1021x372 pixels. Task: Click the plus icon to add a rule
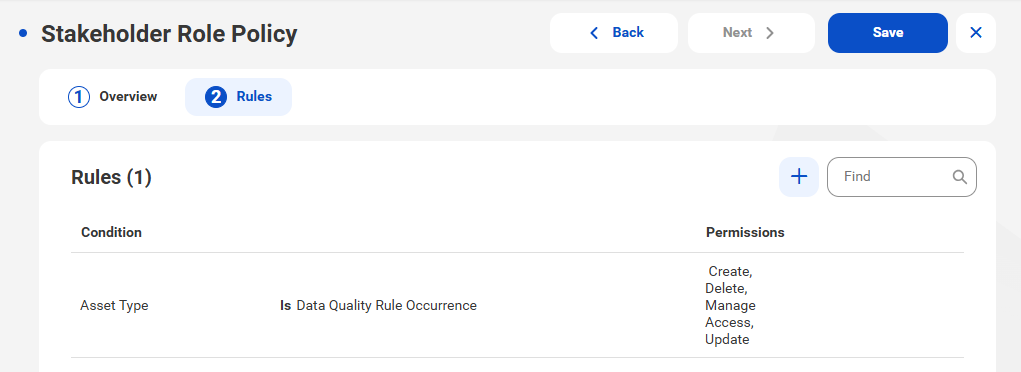click(x=799, y=177)
